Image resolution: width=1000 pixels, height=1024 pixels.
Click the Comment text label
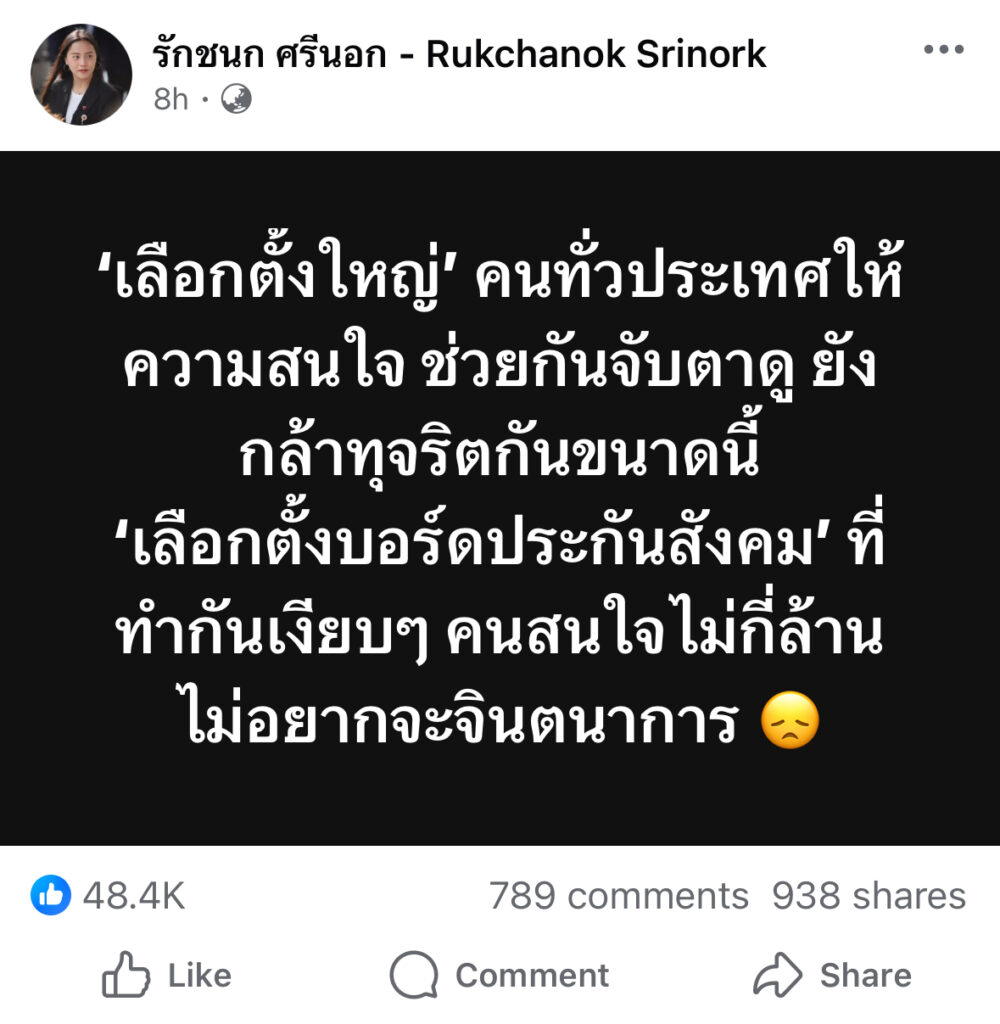click(x=532, y=976)
